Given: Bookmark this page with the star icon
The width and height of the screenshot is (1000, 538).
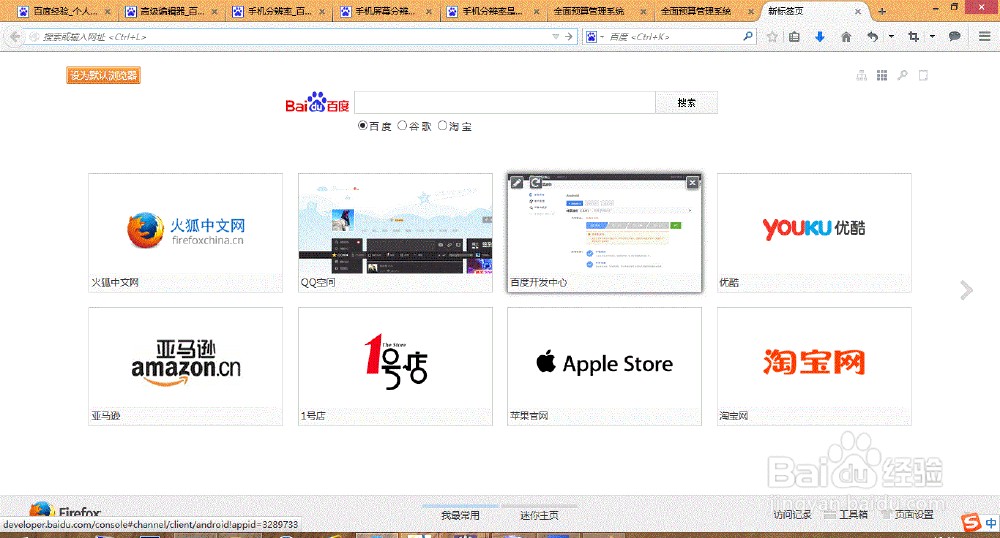Looking at the screenshot, I should [772, 37].
